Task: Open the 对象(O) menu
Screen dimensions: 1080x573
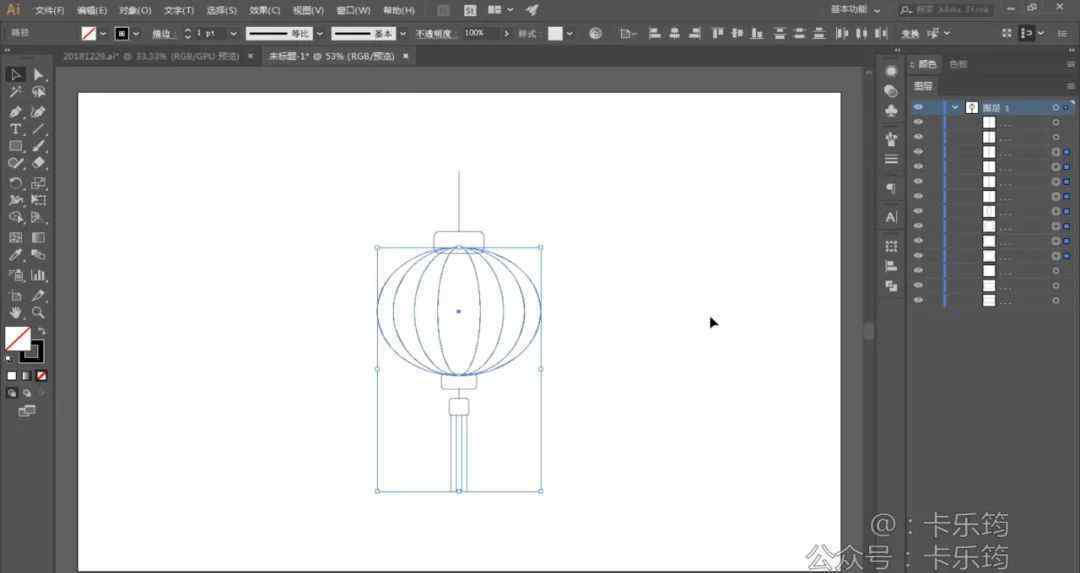Action: (135, 10)
